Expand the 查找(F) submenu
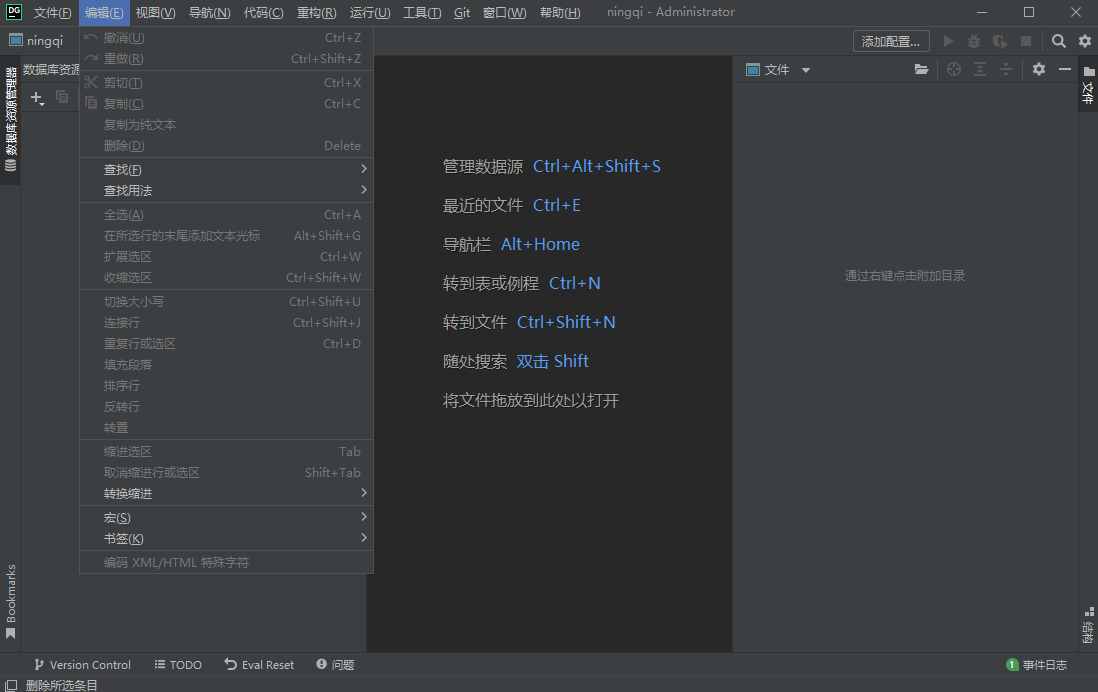The width and height of the screenshot is (1098, 692). pyautogui.click(x=226, y=169)
